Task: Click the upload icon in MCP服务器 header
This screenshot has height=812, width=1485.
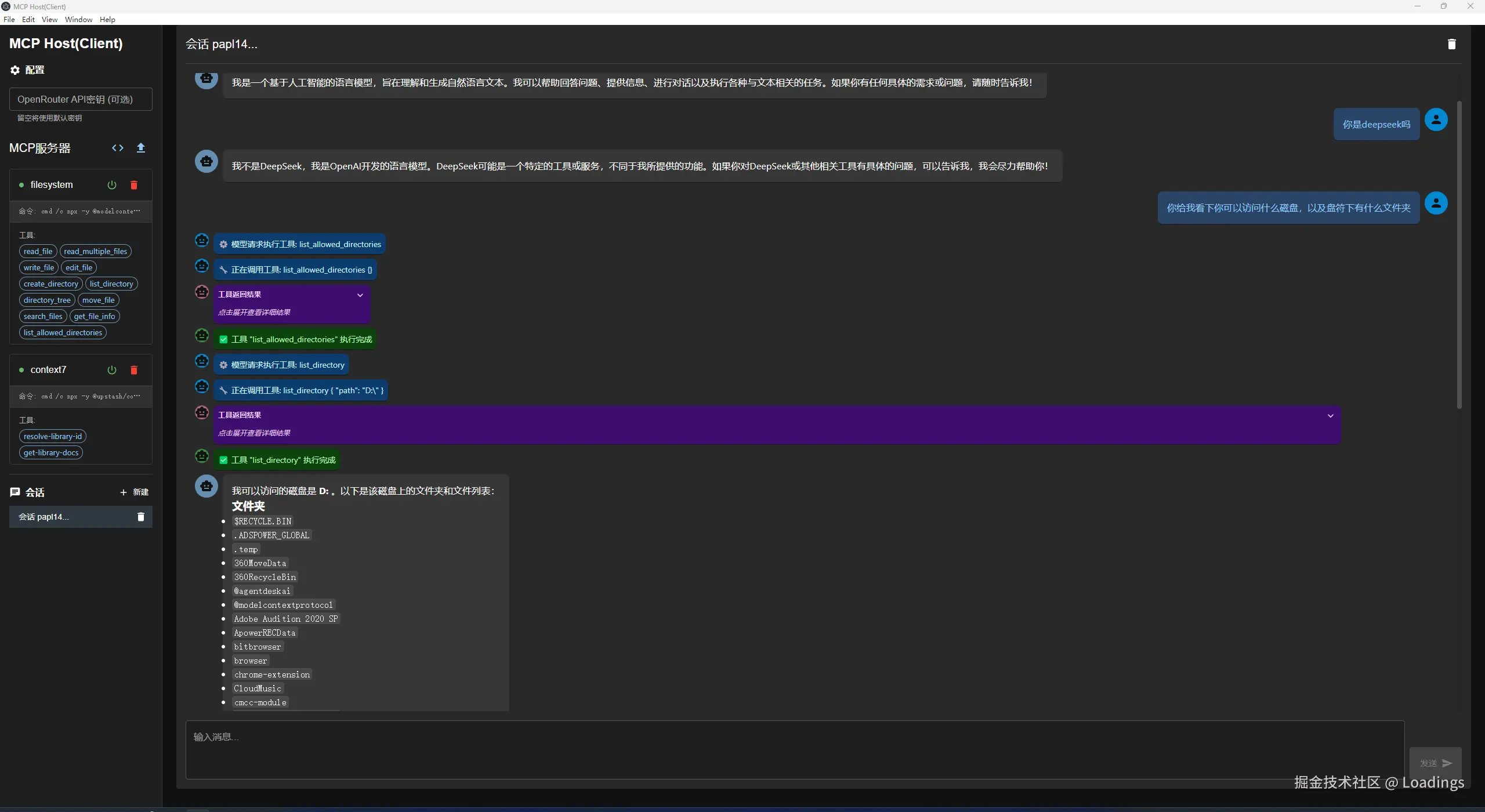Action: pos(141,148)
